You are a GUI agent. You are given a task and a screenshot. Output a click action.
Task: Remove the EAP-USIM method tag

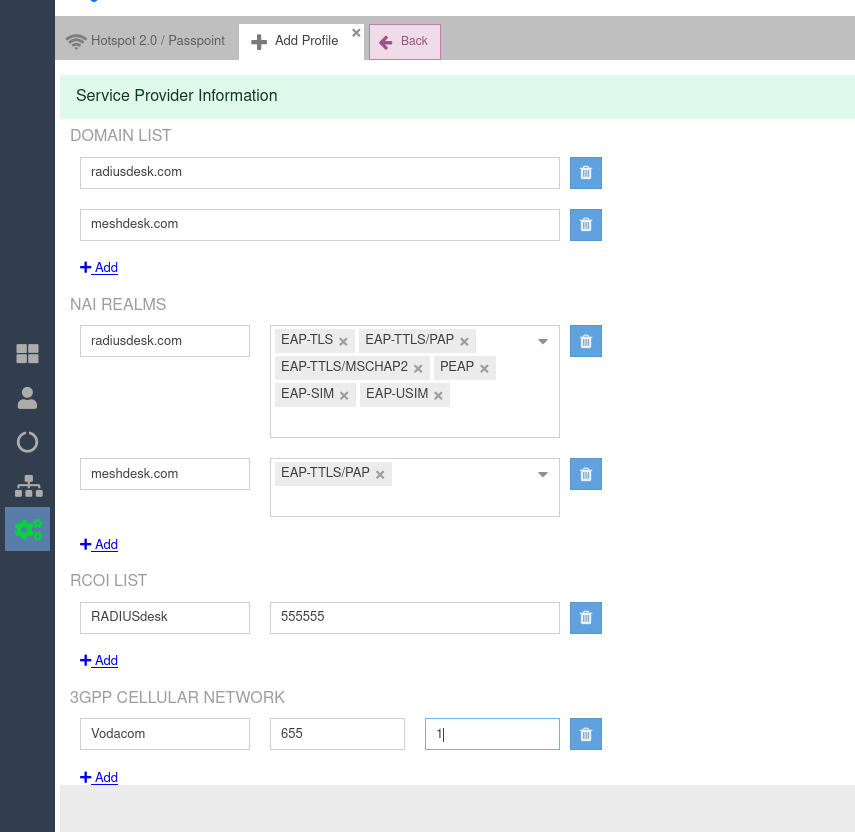tap(438, 395)
